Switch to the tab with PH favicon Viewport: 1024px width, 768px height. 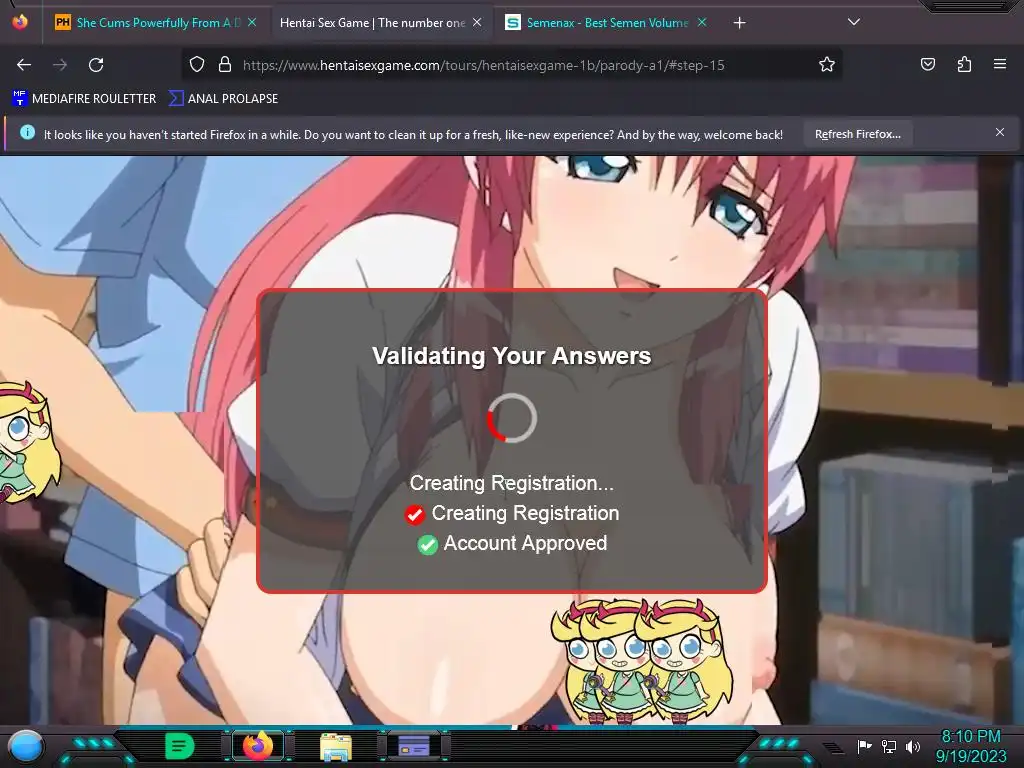click(x=155, y=23)
